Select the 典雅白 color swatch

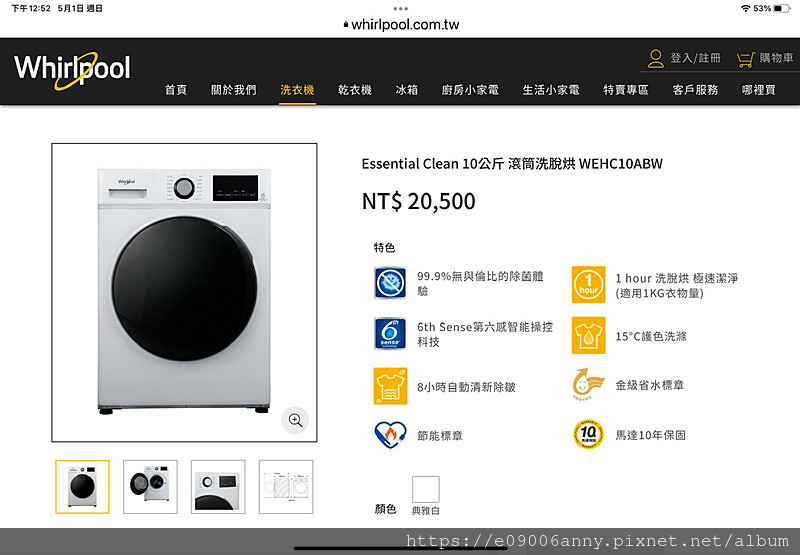426,489
